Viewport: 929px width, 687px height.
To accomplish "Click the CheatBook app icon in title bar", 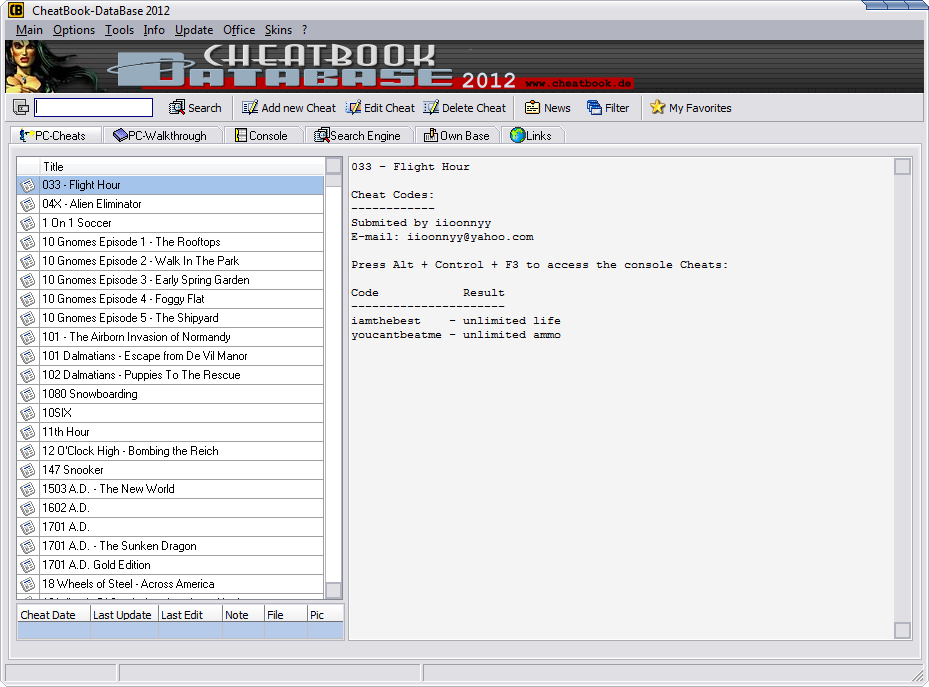I will tap(15, 10).
